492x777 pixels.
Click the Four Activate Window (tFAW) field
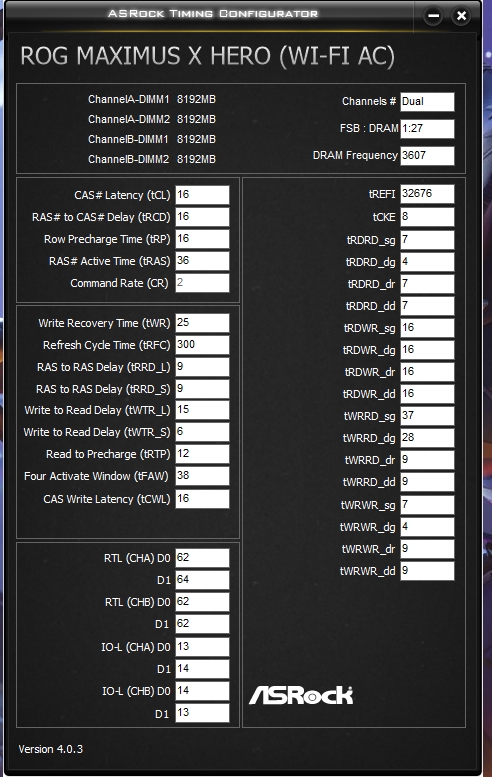point(202,476)
